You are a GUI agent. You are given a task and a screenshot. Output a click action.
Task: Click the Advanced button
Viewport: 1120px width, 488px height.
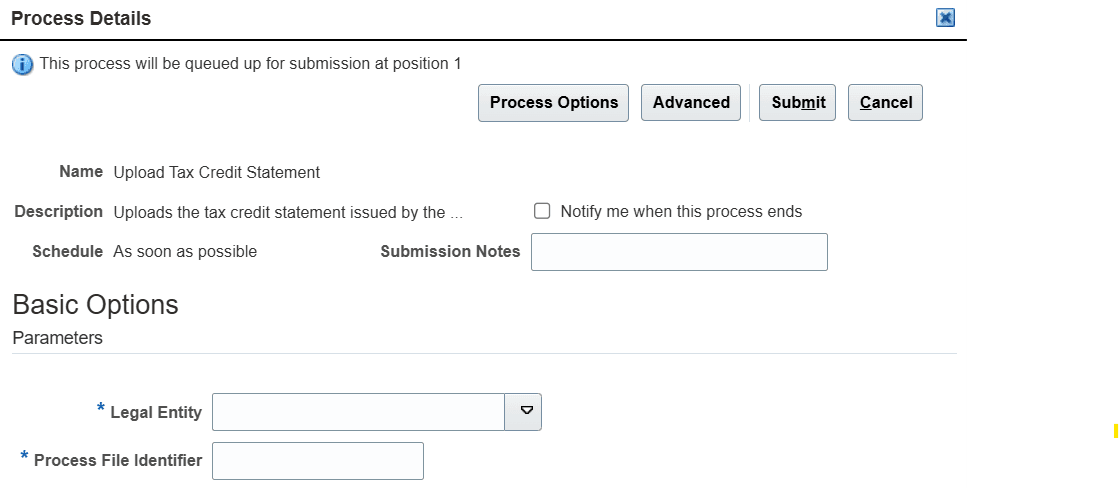pos(691,103)
